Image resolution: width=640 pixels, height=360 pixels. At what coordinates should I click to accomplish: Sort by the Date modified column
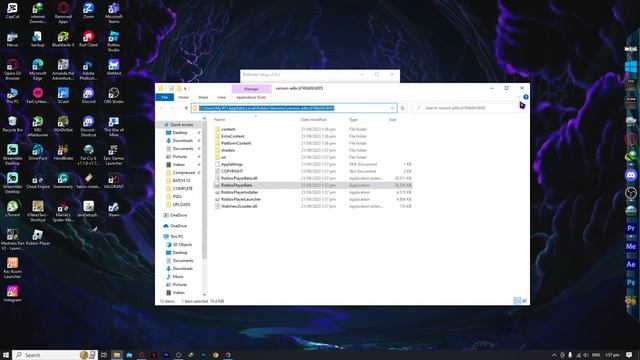pos(313,120)
